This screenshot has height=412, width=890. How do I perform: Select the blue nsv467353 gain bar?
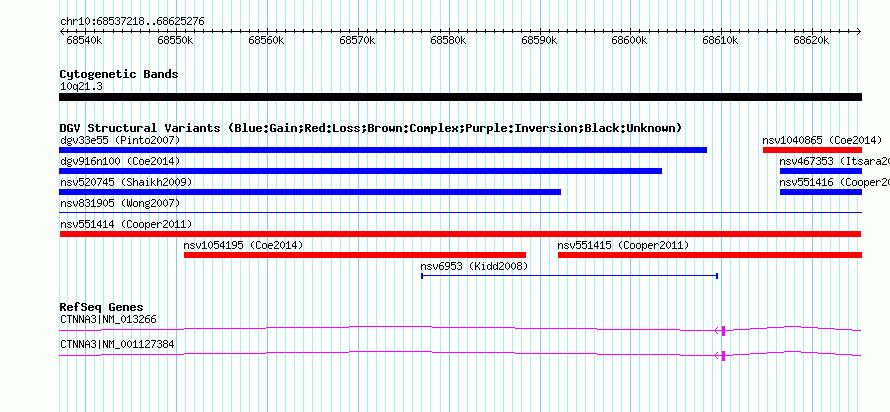pos(821,171)
